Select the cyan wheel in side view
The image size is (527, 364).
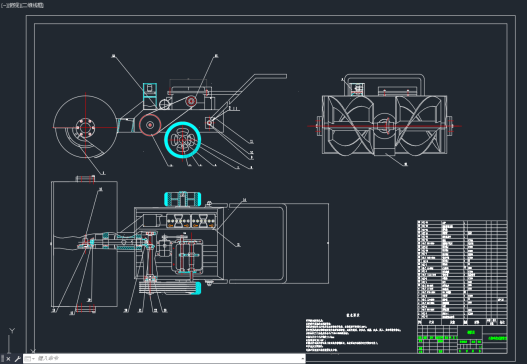183,140
